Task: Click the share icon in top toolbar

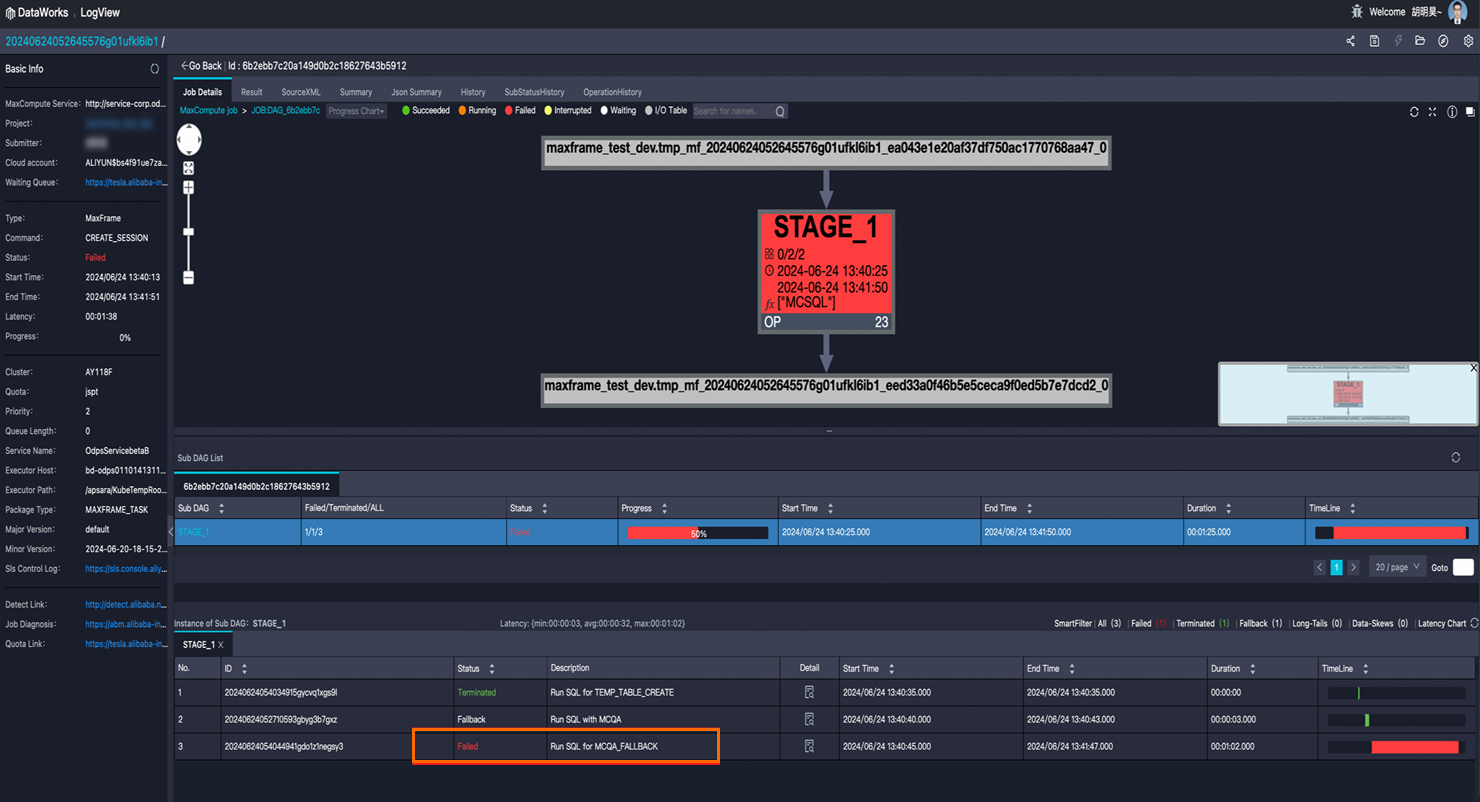Action: 1351,41
